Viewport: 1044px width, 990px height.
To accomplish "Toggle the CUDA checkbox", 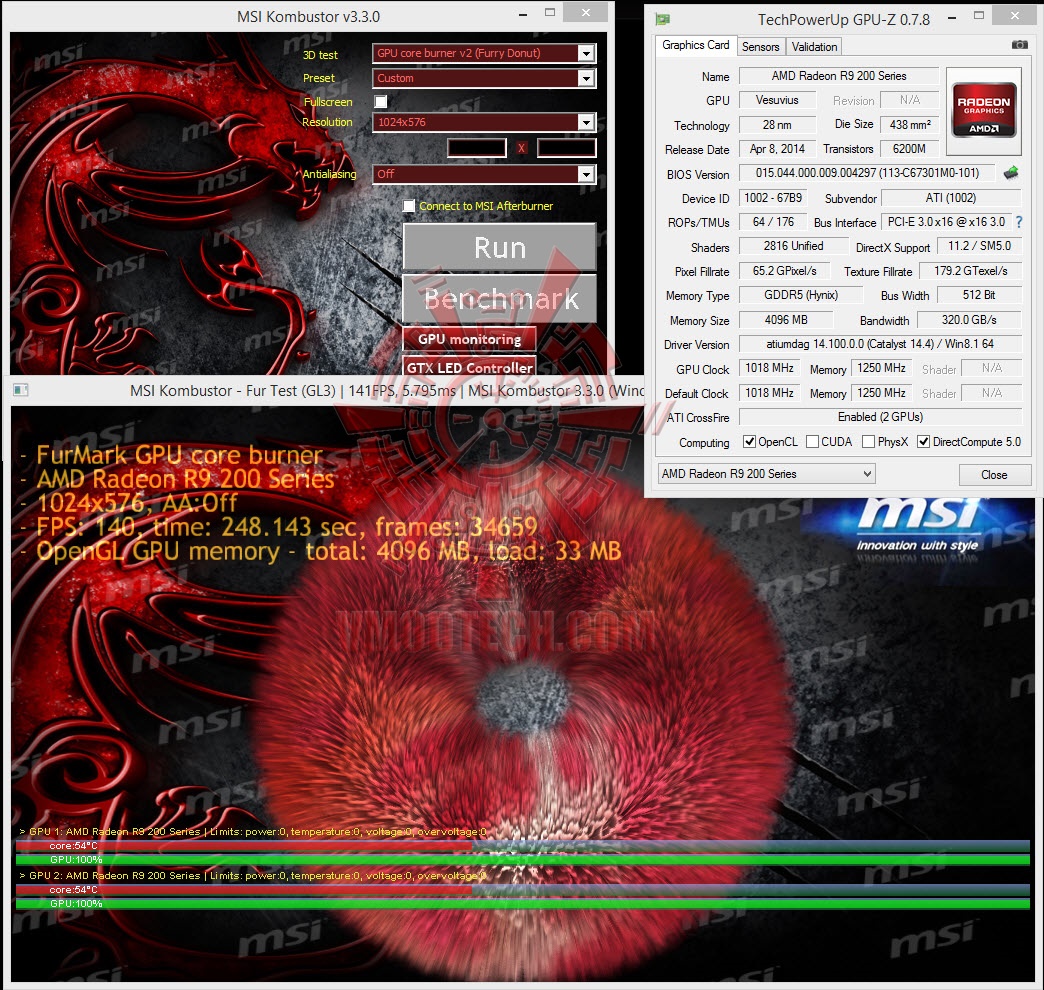I will 812,441.
